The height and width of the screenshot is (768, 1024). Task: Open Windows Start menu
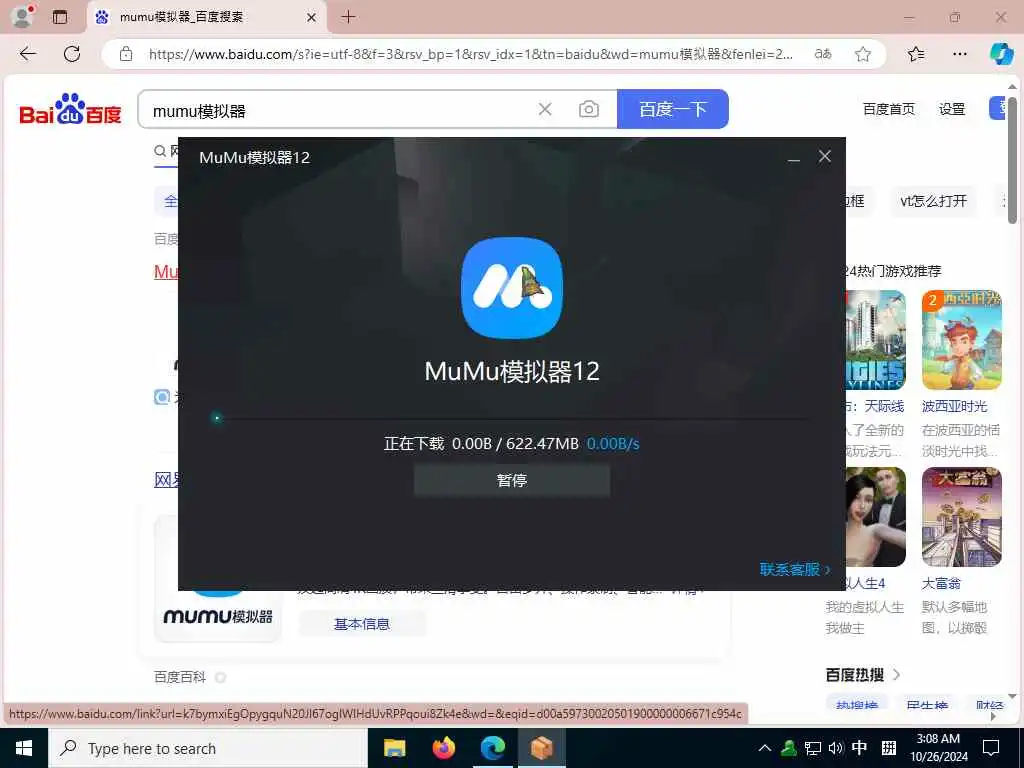[24, 748]
